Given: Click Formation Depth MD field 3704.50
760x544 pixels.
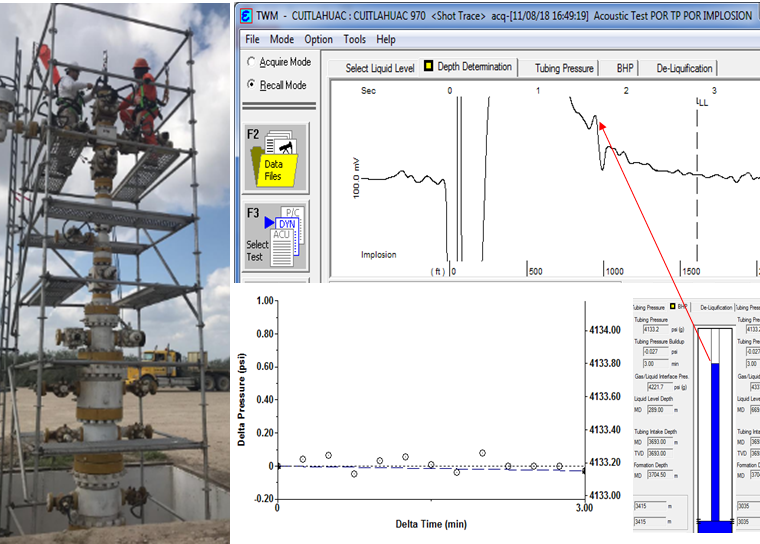Looking at the screenshot, I should 660,475.
